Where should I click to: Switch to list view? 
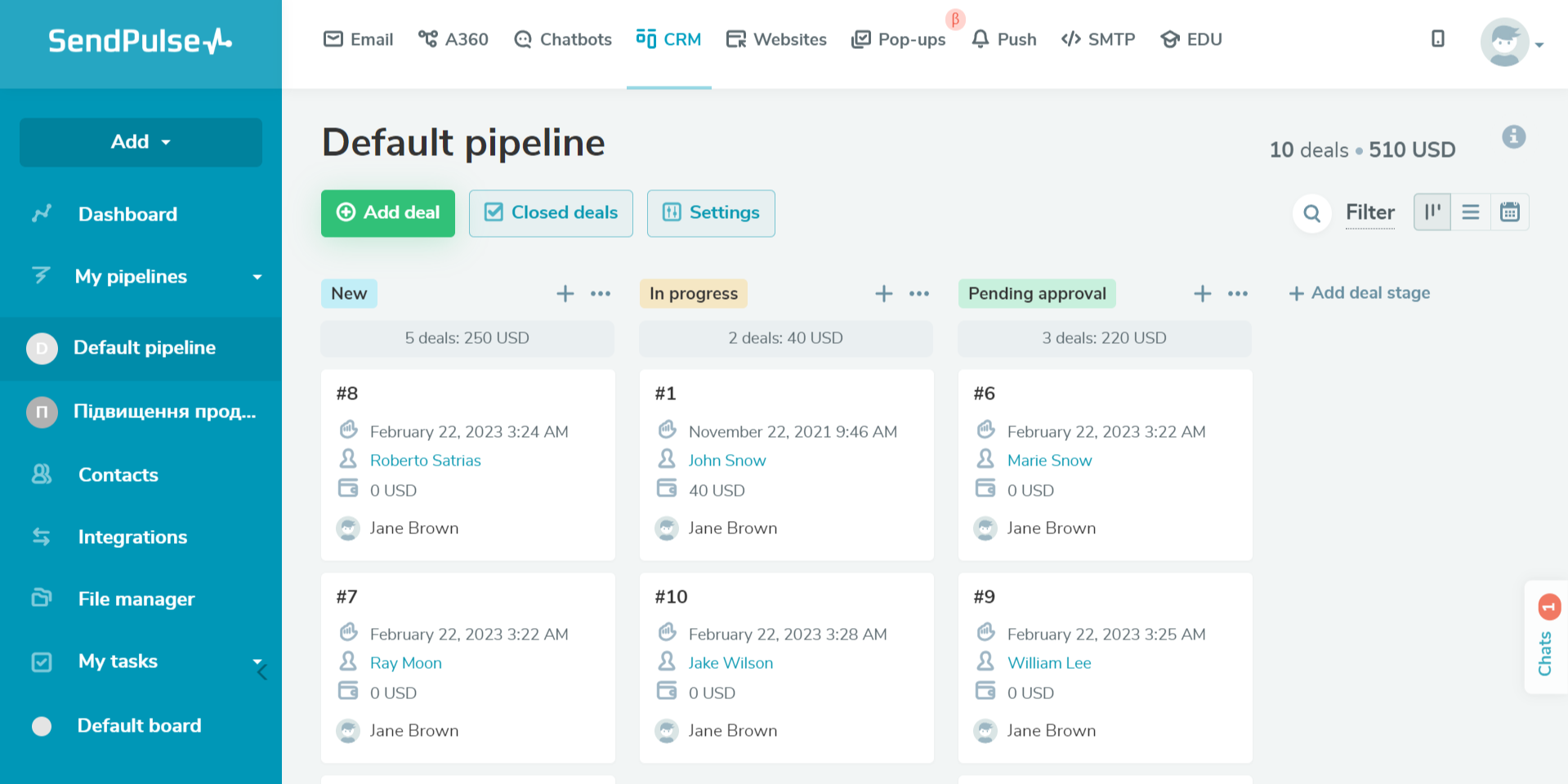point(1471,212)
